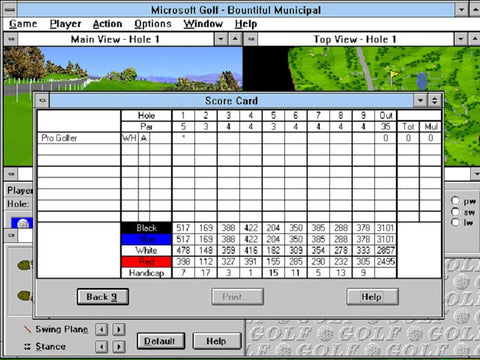Click the Back 9 button
Screen dimensions: 480x360
coord(103,297)
